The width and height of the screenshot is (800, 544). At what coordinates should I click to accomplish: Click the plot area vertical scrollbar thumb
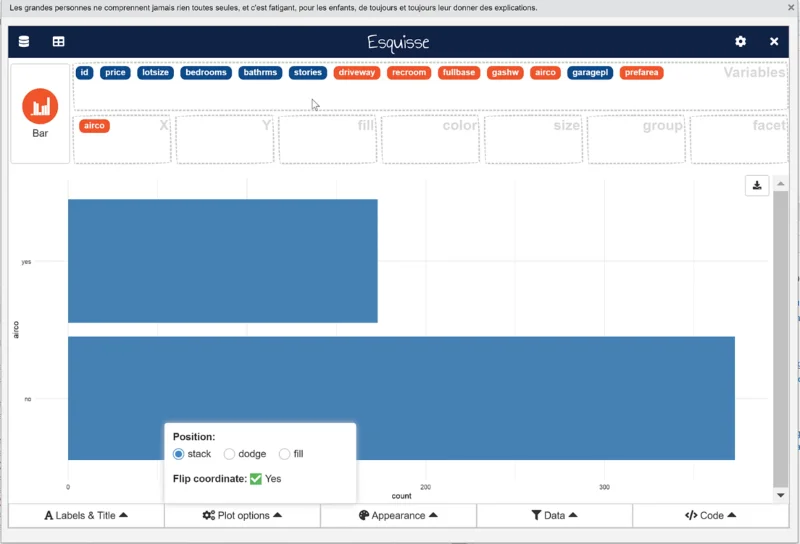(x=781, y=339)
